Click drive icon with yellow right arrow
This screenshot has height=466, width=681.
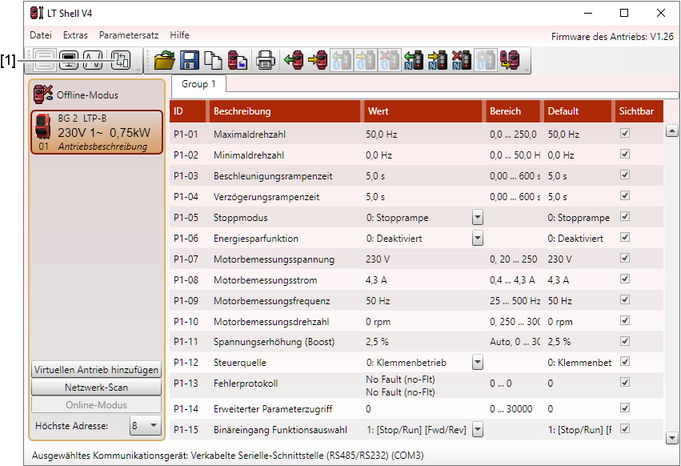pos(320,61)
